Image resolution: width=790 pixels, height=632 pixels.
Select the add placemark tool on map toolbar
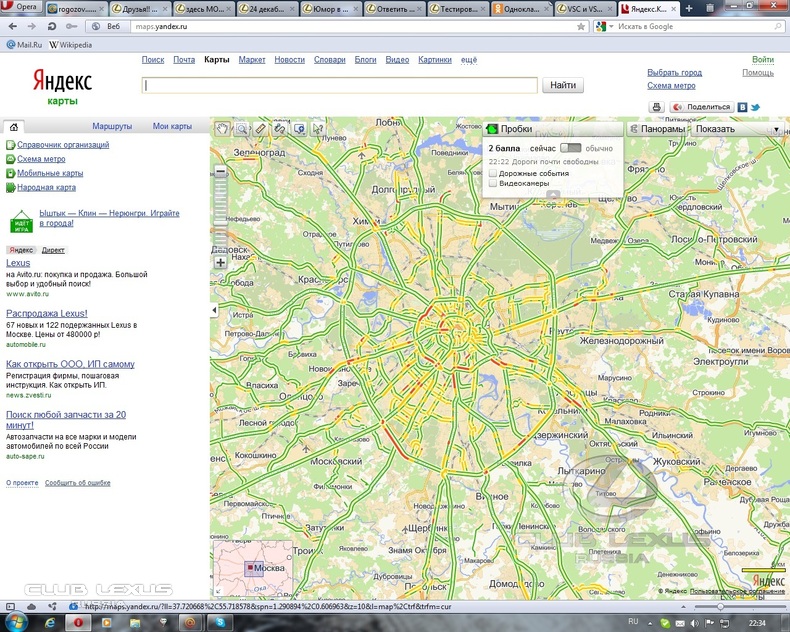coord(299,129)
